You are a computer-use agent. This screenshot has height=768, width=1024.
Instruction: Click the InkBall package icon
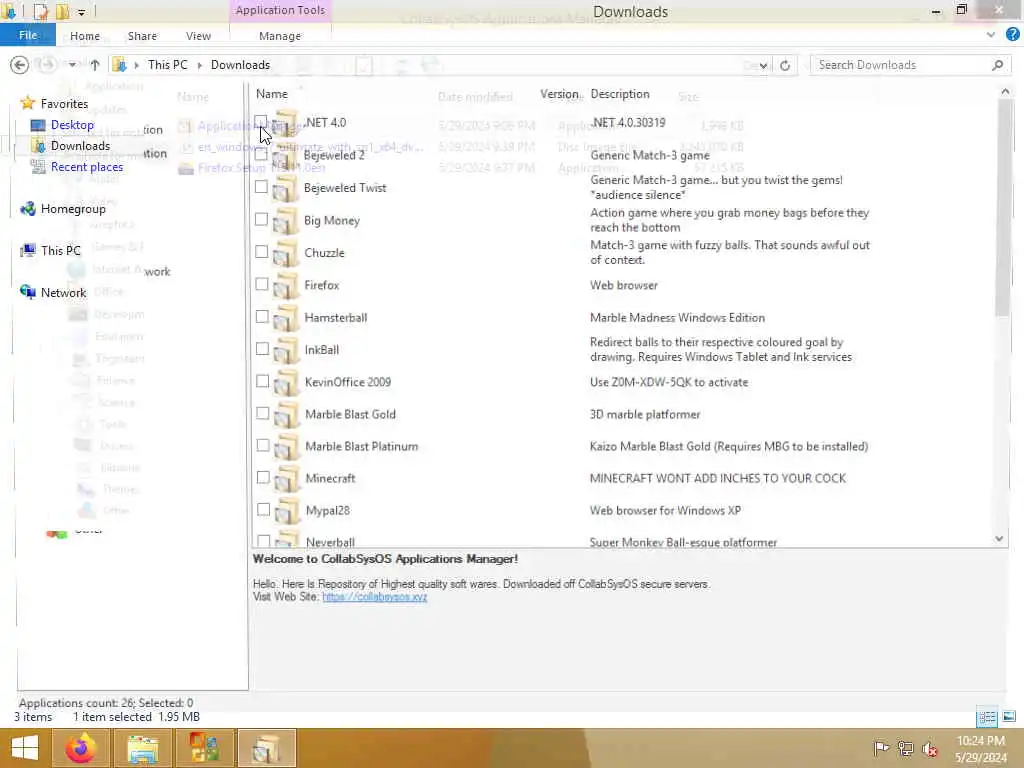point(286,350)
